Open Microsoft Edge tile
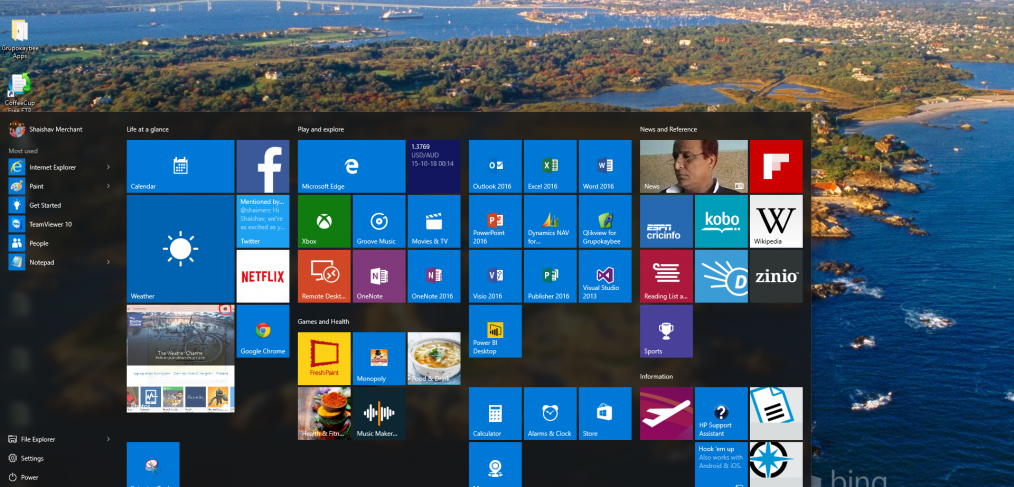 pos(351,166)
